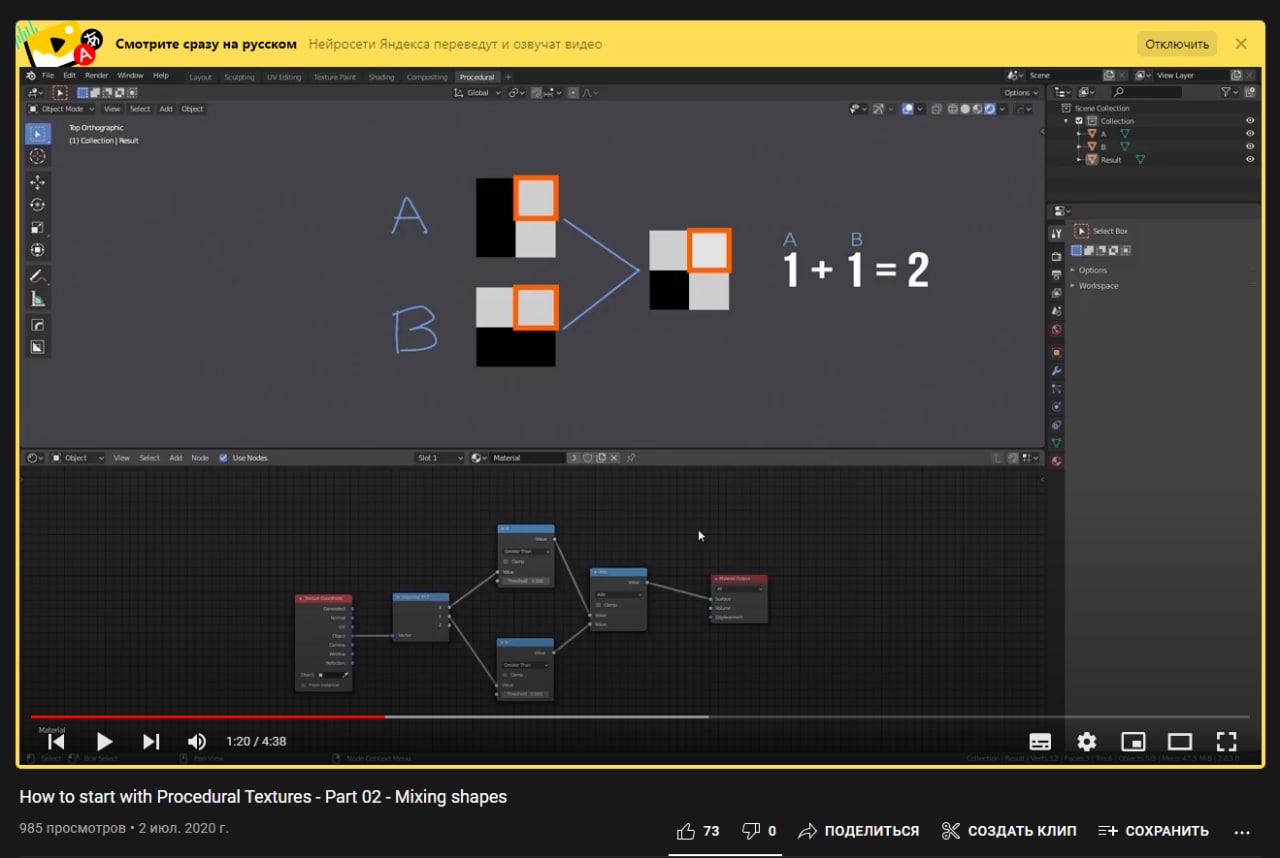Toggle Collection checkbox in outliner
1280x858 pixels.
pyautogui.click(x=1079, y=121)
